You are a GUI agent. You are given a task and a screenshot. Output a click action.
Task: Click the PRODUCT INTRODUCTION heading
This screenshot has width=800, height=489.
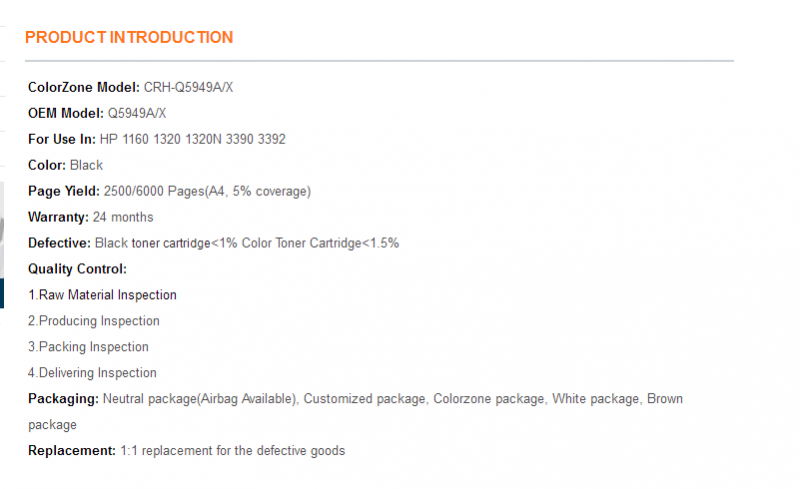click(129, 37)
